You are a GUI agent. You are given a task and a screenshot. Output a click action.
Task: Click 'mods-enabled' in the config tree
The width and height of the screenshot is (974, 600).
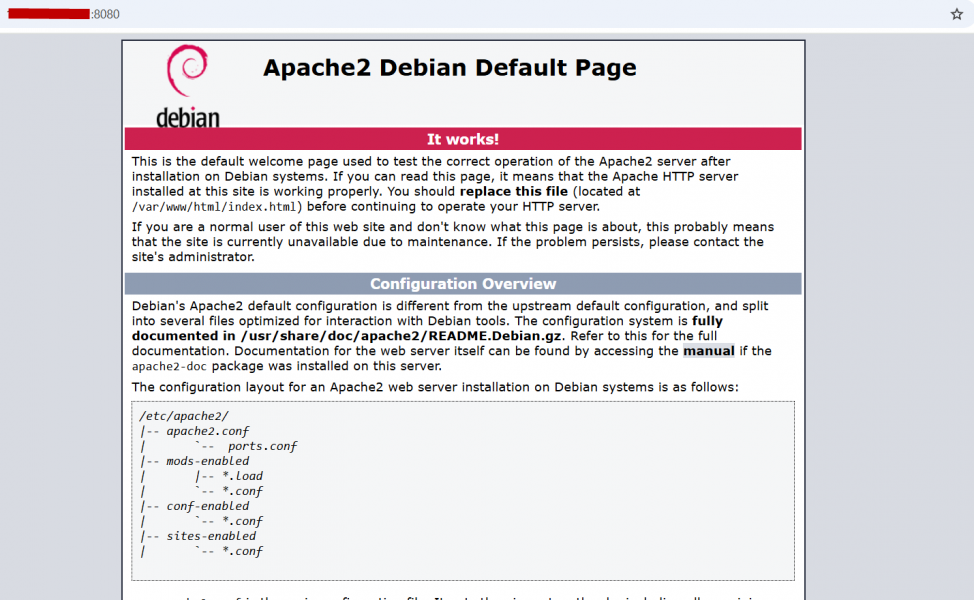[207, 461]
